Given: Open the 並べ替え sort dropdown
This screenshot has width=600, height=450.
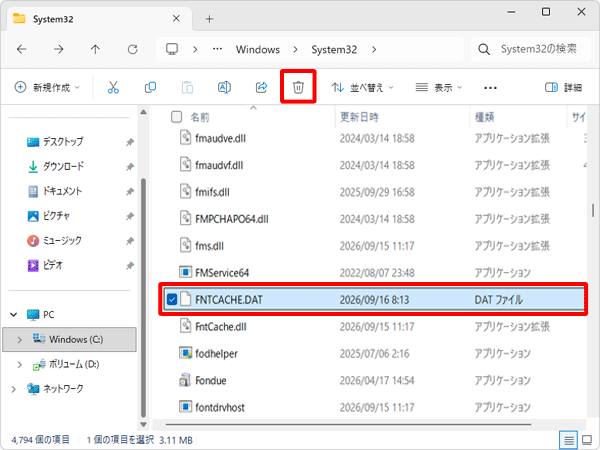Looking at the screenshot, I should coord(362,88).
